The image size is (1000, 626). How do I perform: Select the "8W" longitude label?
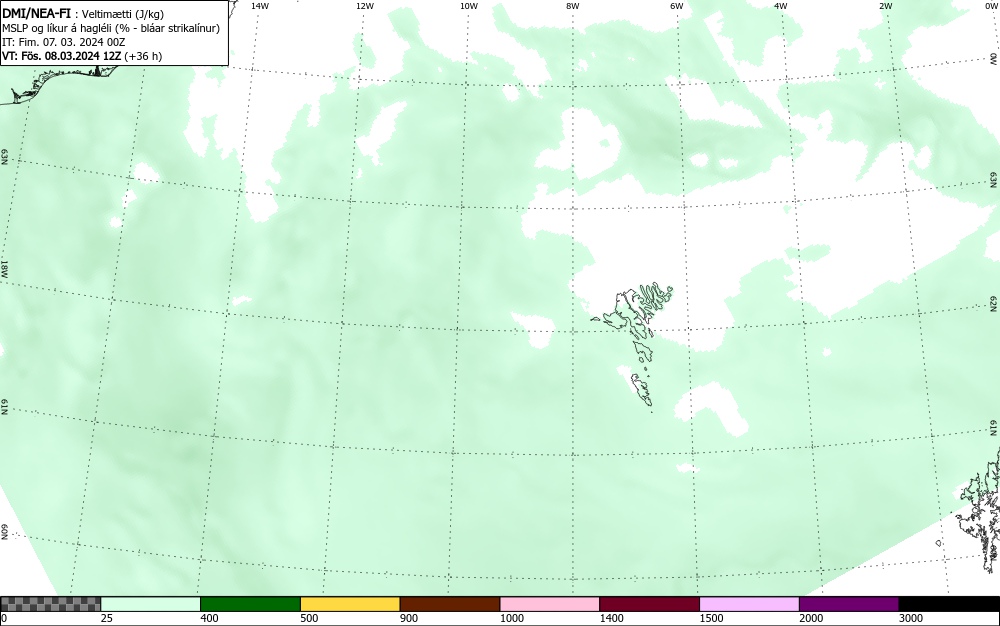[573, 6]
